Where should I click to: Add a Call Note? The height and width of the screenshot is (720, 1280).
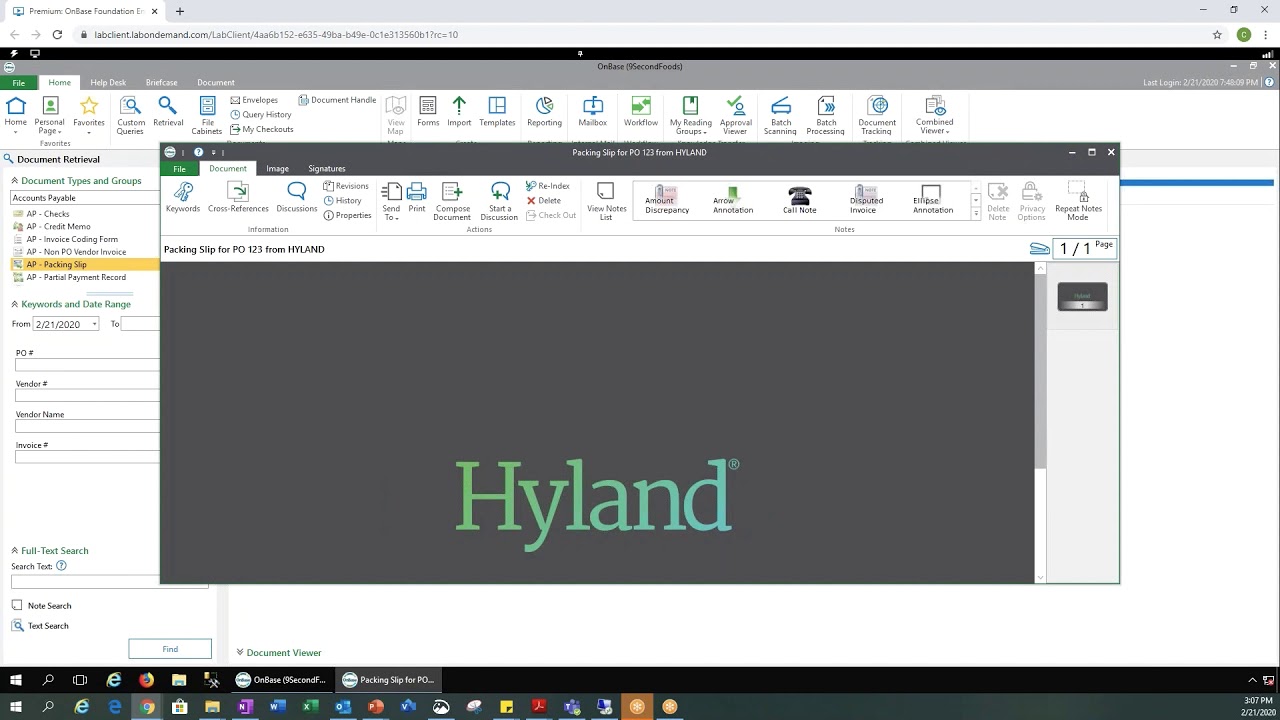[x=799, y=200]
